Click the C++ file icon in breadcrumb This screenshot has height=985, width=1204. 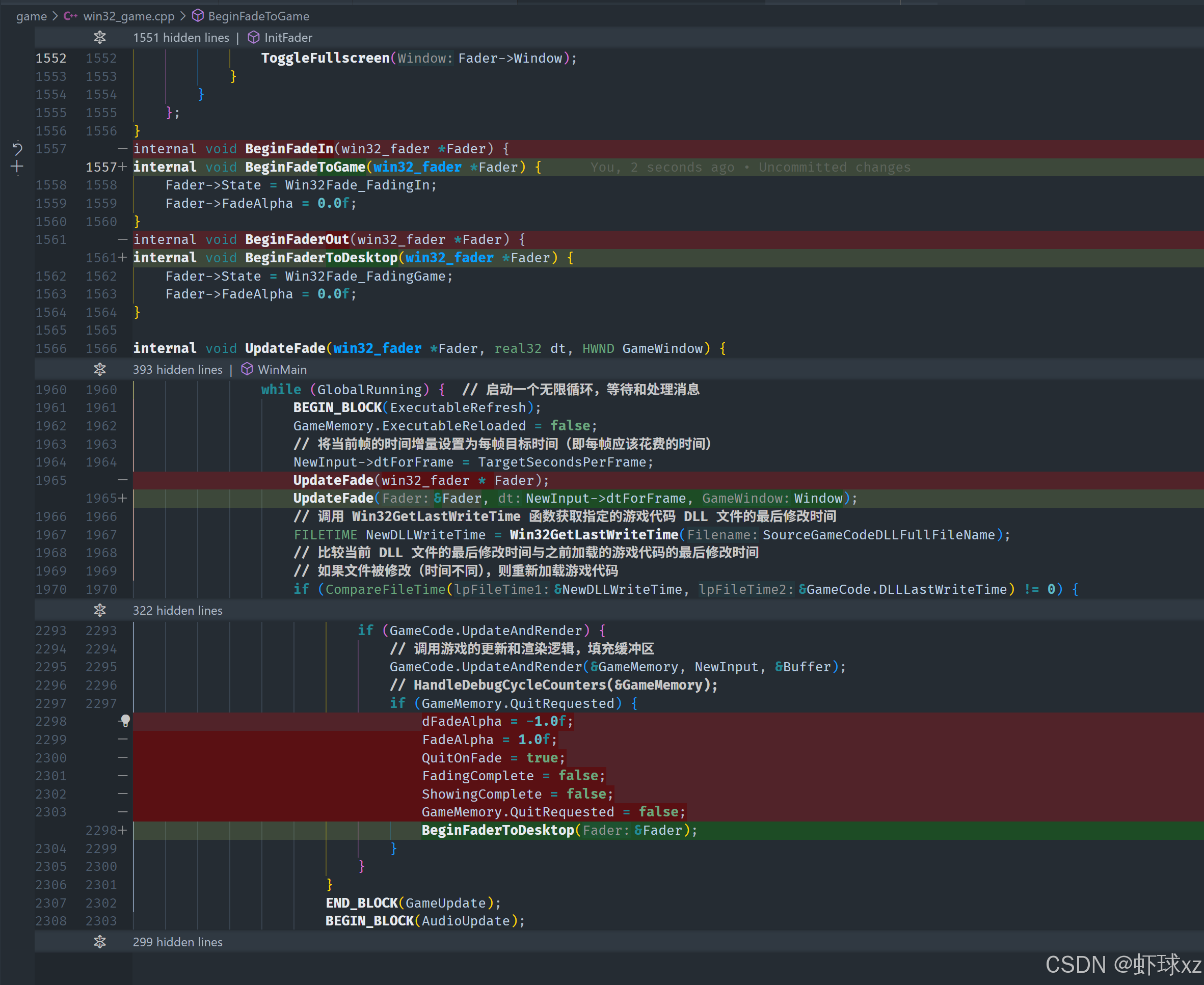pyautogui.click(x=70, y=16)
